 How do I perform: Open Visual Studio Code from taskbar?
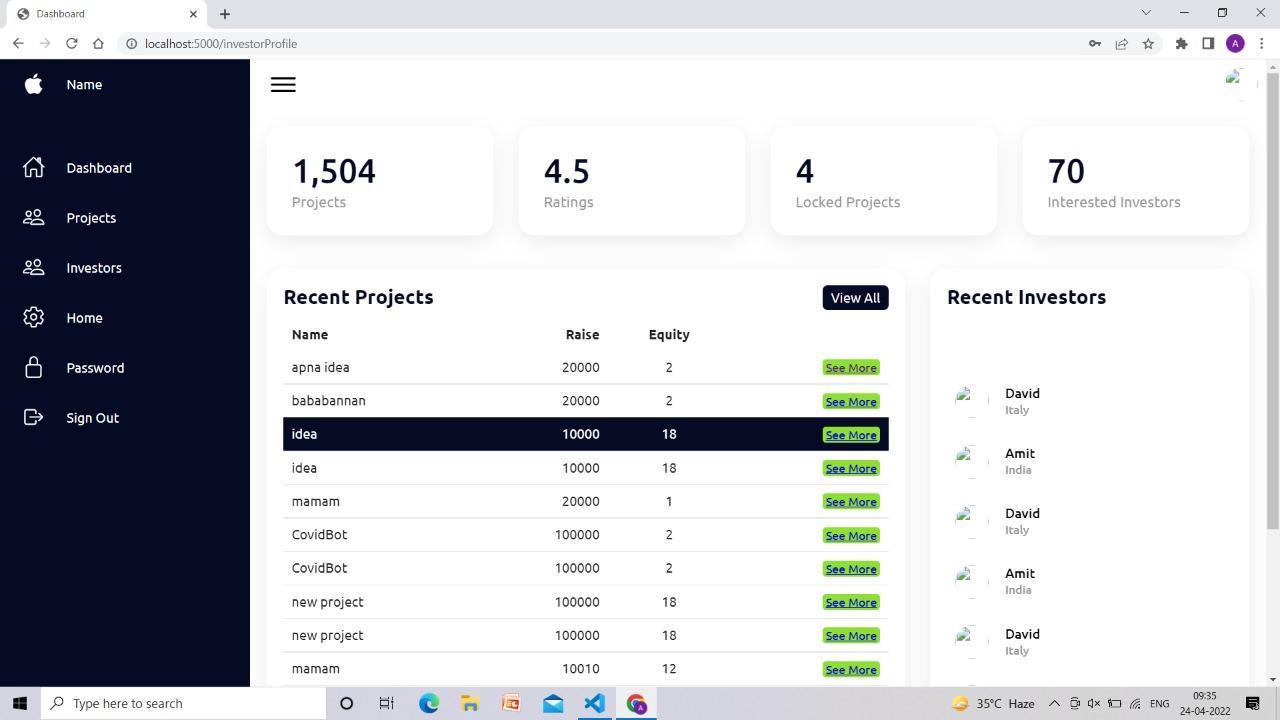click(594, 703)
